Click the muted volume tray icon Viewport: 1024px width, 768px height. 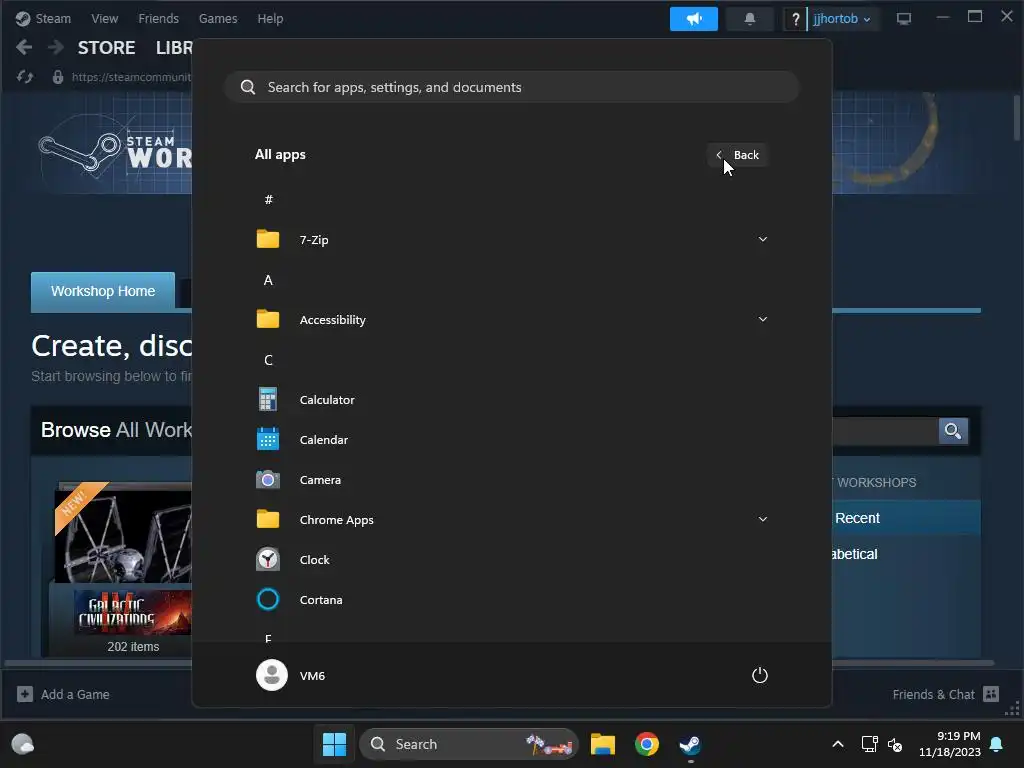click(895, 744)
